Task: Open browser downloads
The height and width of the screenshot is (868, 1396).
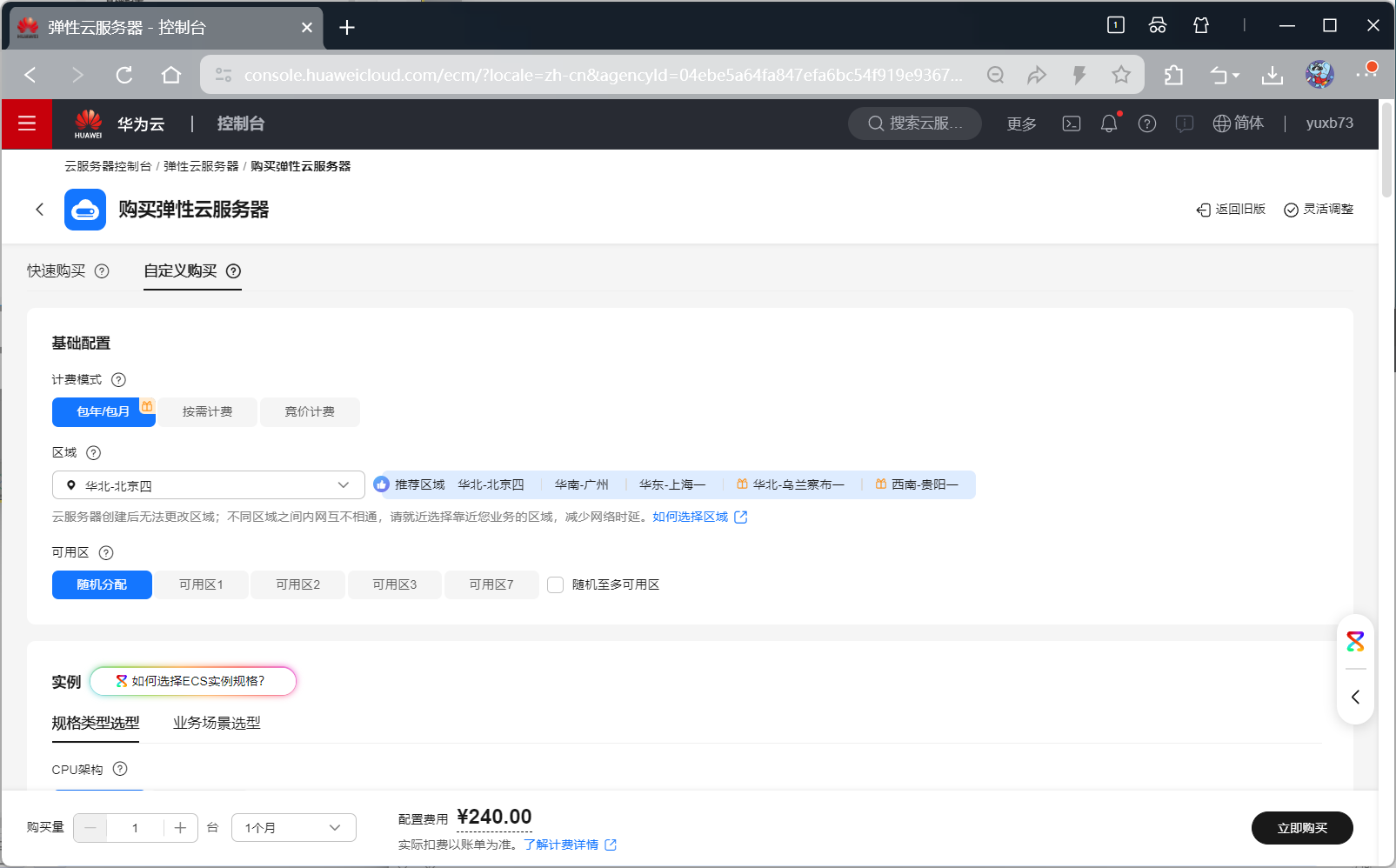Action: click(1272, 76)
